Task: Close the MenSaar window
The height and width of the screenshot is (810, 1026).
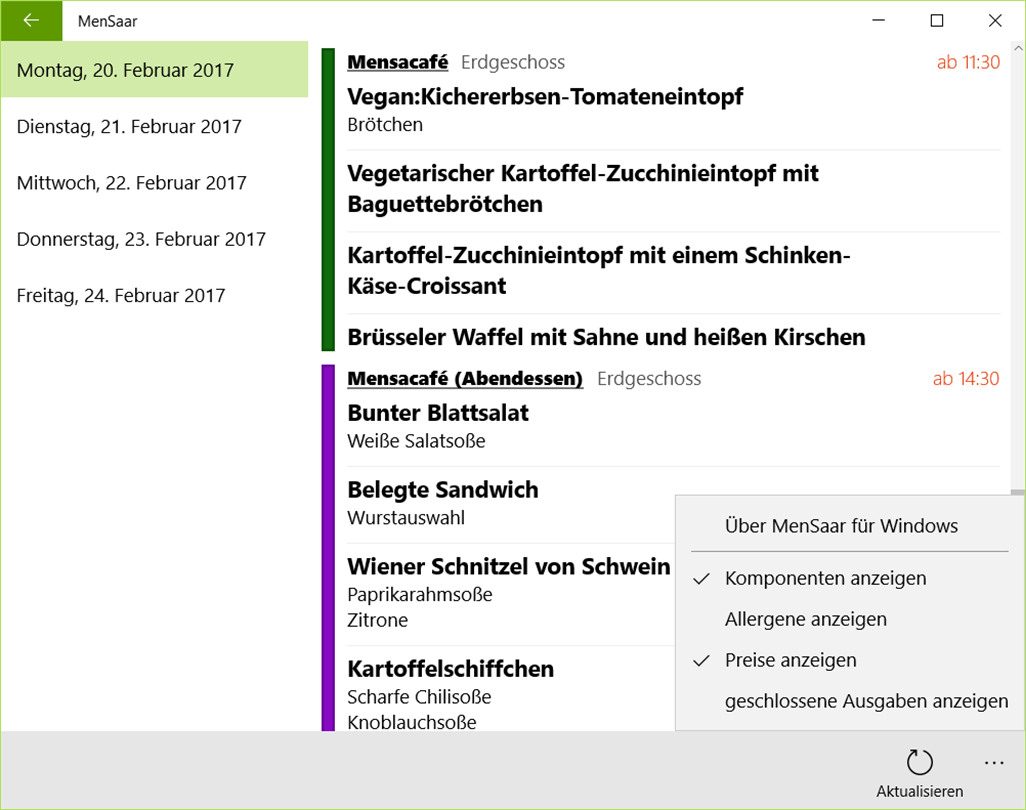Action: [995, 20]
